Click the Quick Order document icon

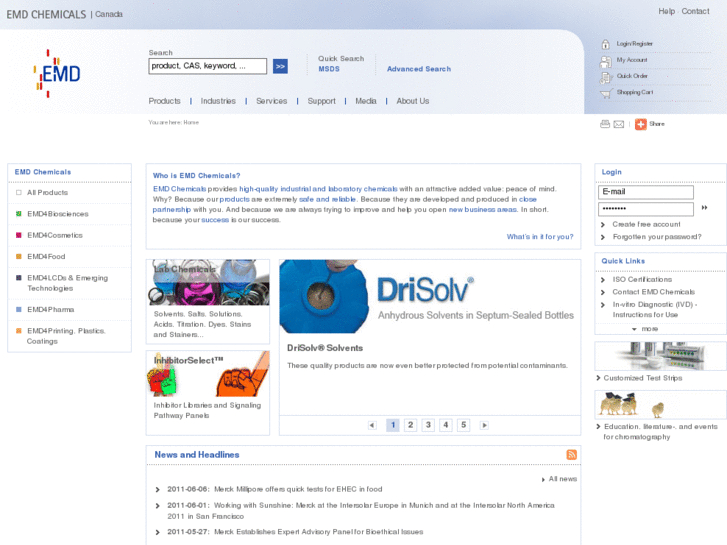click(606, 77)
